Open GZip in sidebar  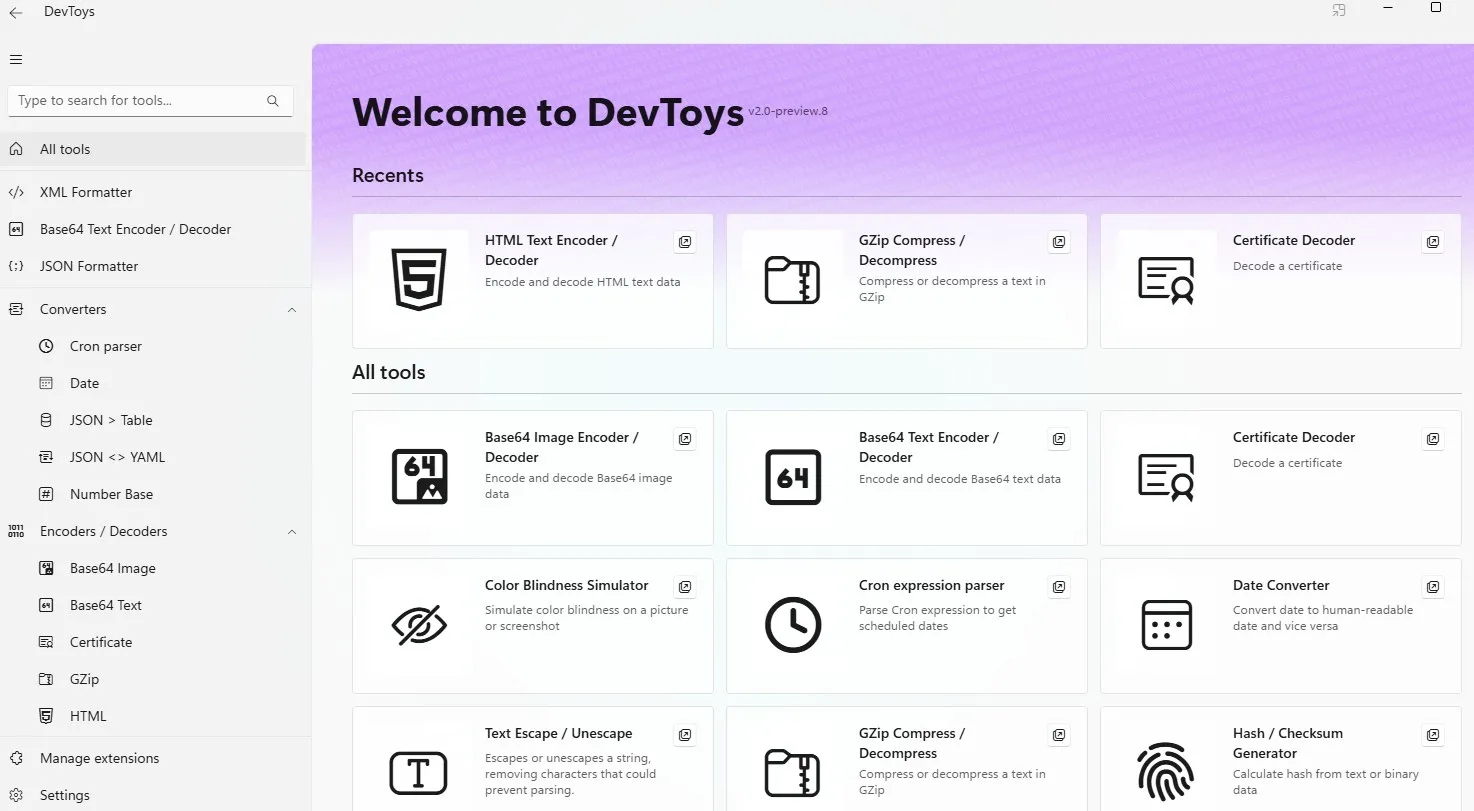[x=153, y=679]
